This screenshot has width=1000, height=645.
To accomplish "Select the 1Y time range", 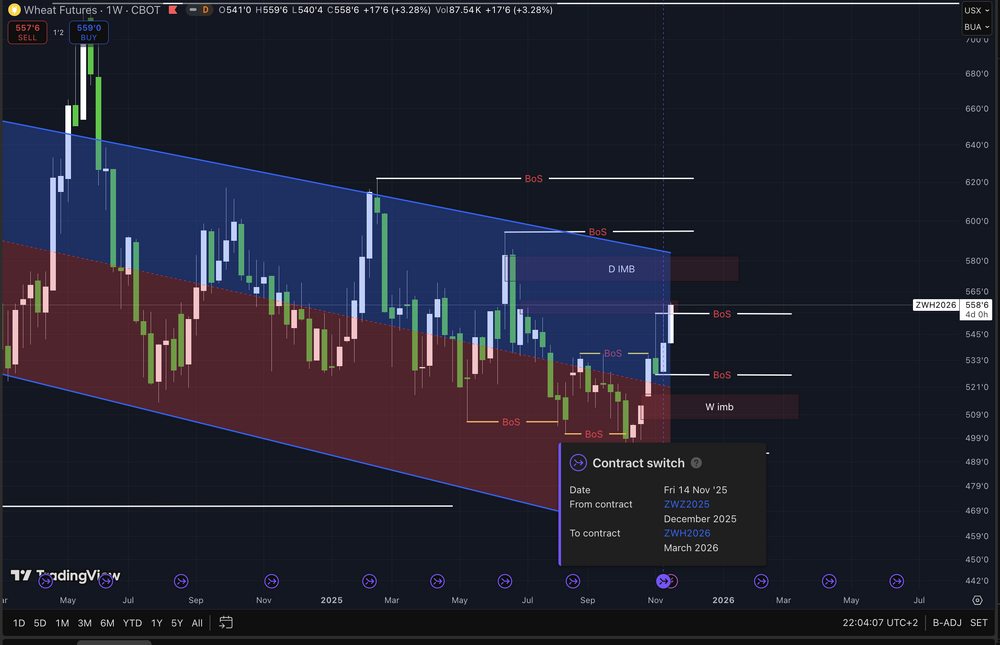I will click(156, 623).
